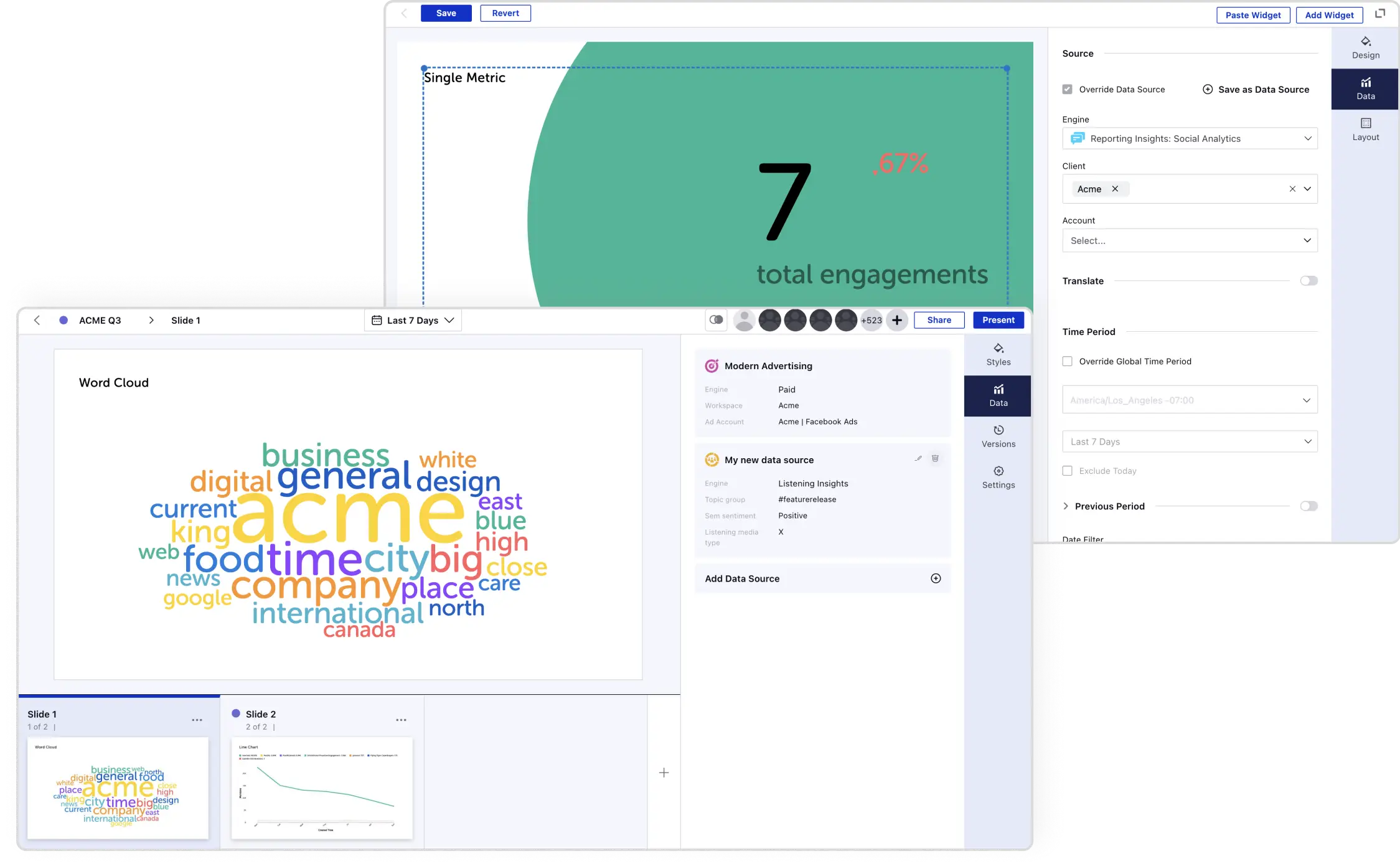The height and width of the screenshot is (866, 1400).
Task: Click the Styles paint bucket icon
Action: pyautogui.click(x=998, y=349)
